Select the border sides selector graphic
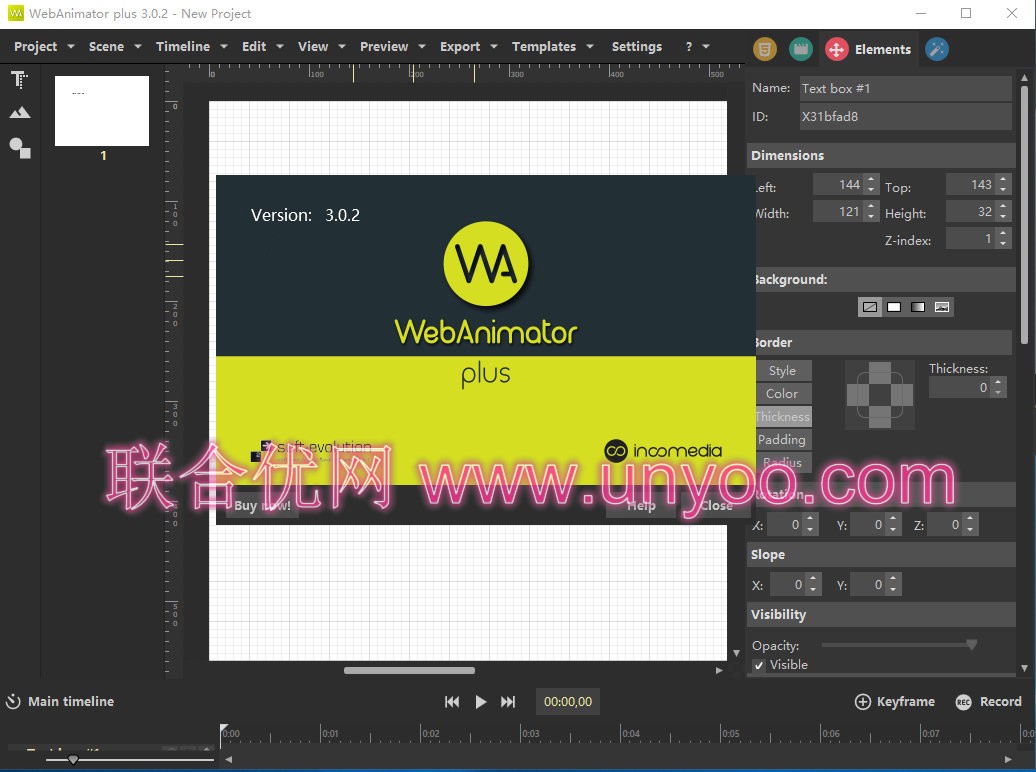Screen dimensions: 1036x772 click(879, 395)
